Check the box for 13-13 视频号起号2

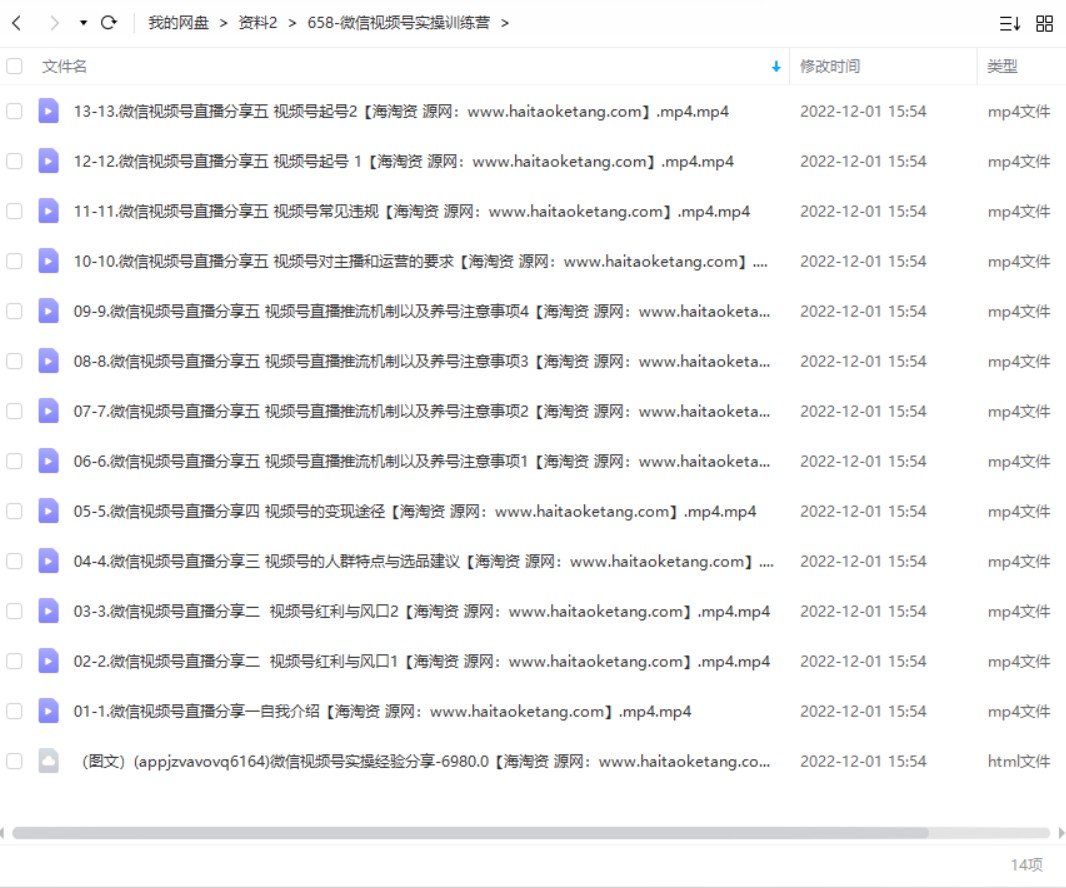tap(14, 111)
